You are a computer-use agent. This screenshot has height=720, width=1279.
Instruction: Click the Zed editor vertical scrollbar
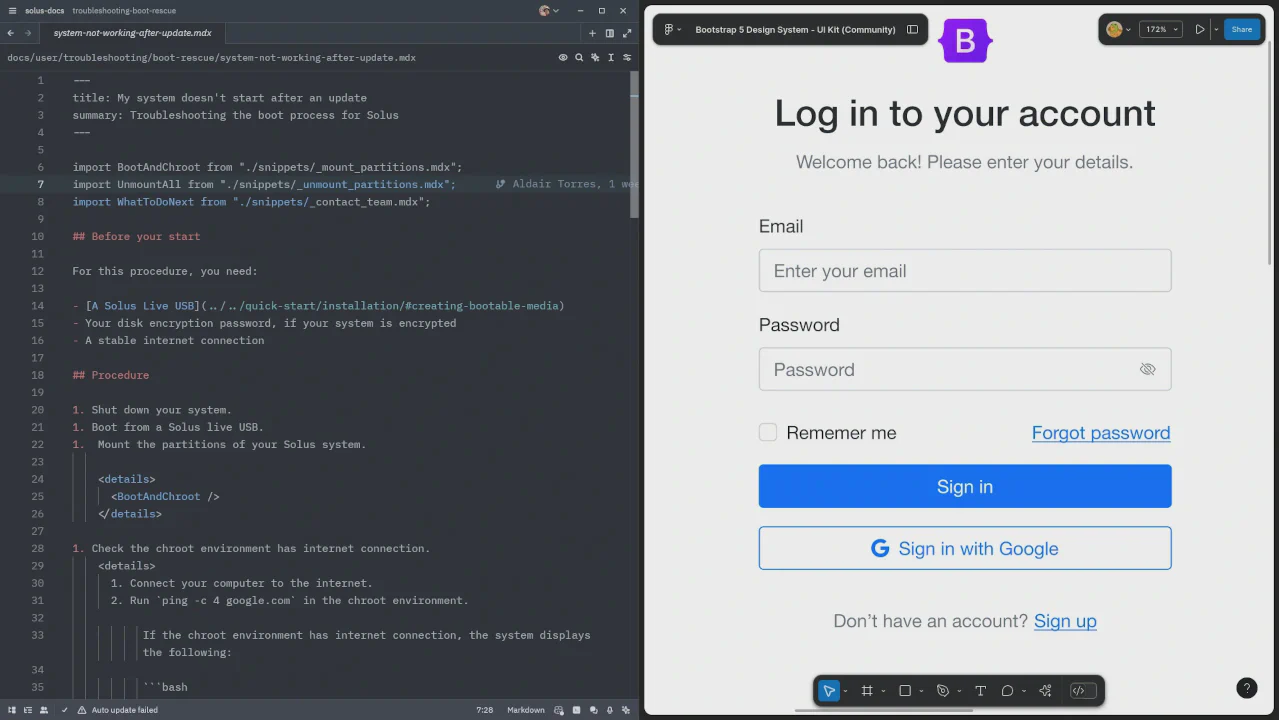pyautogui.click(x=634, y=145)
